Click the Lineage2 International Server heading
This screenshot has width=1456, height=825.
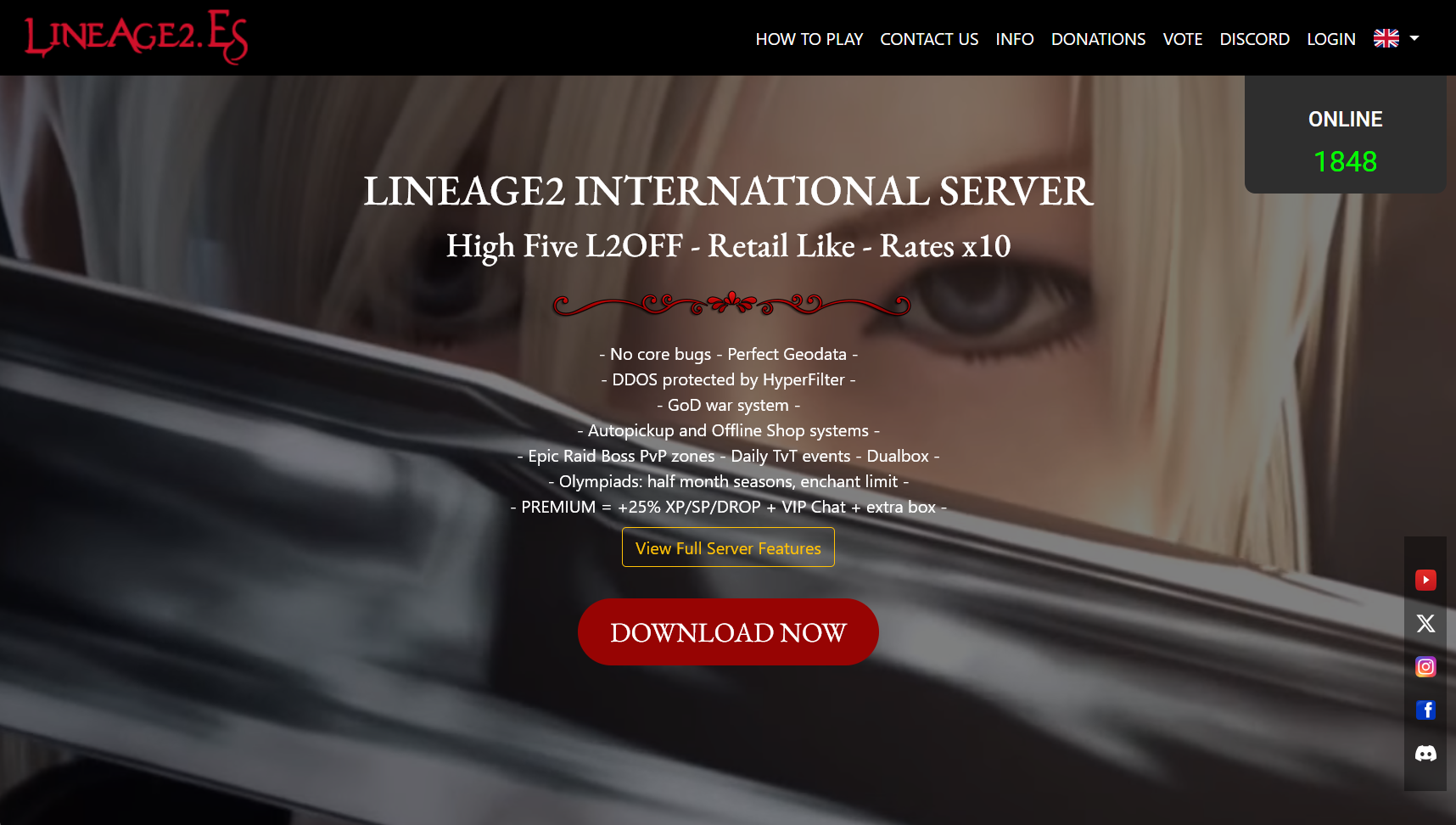[x=728, y=191]
